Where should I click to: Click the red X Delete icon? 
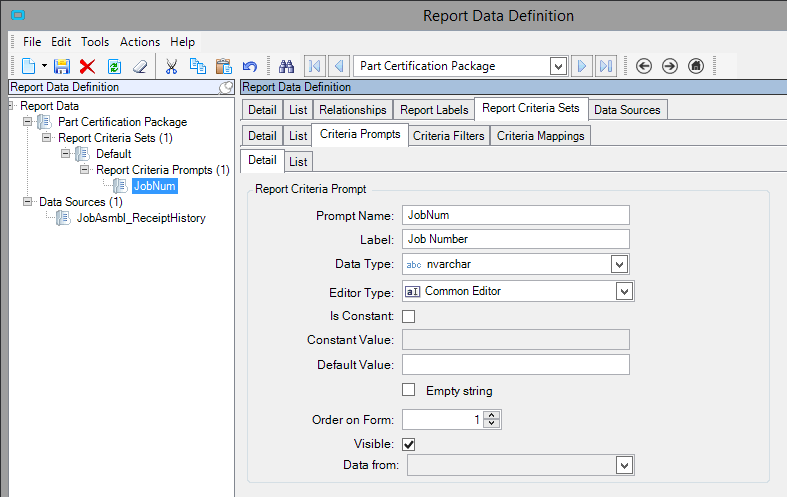(x=88, y=66)
